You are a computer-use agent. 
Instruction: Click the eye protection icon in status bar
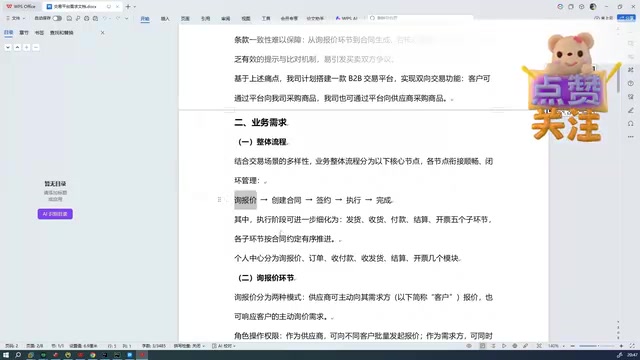[x=469, y=346]
